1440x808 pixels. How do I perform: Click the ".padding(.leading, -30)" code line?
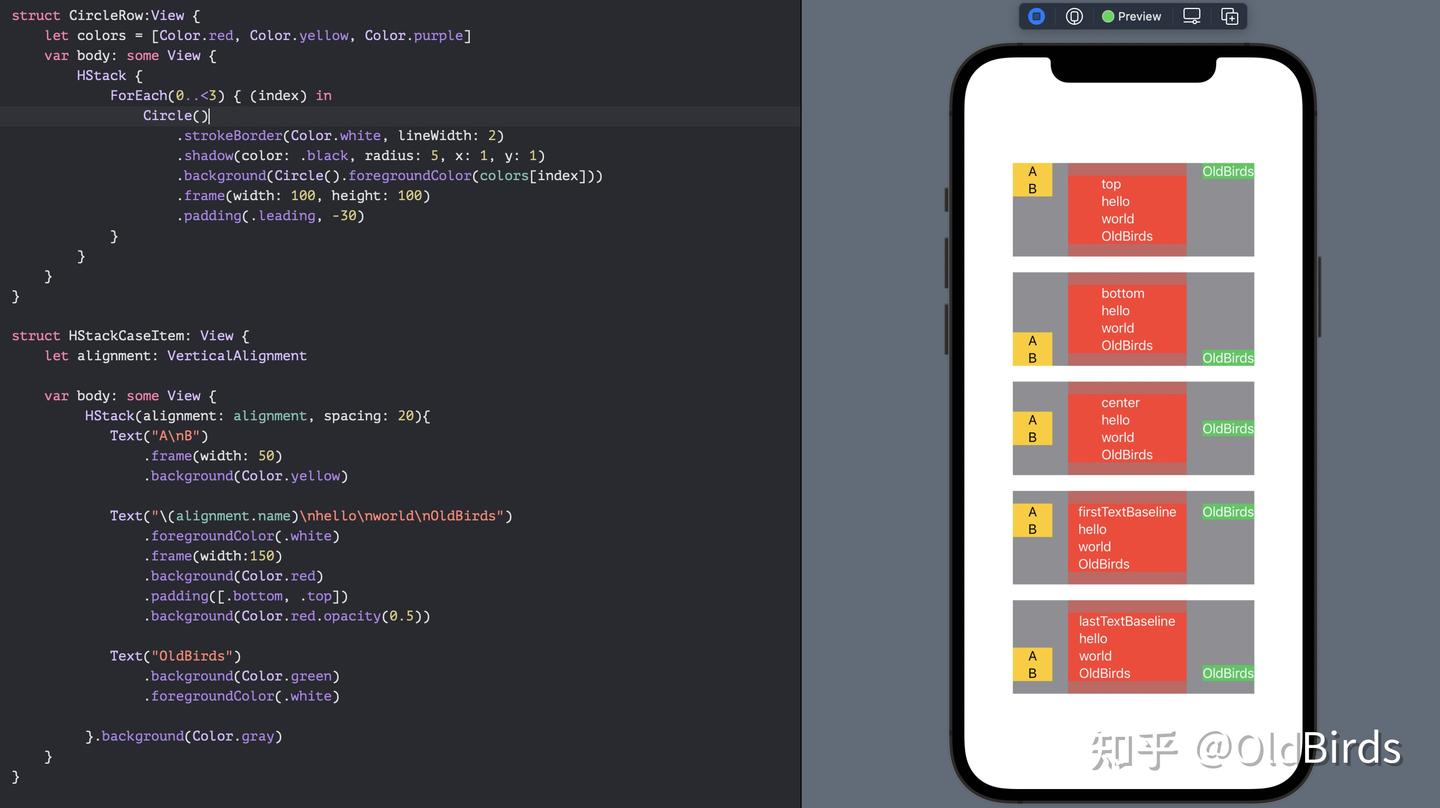coord(270,215)
